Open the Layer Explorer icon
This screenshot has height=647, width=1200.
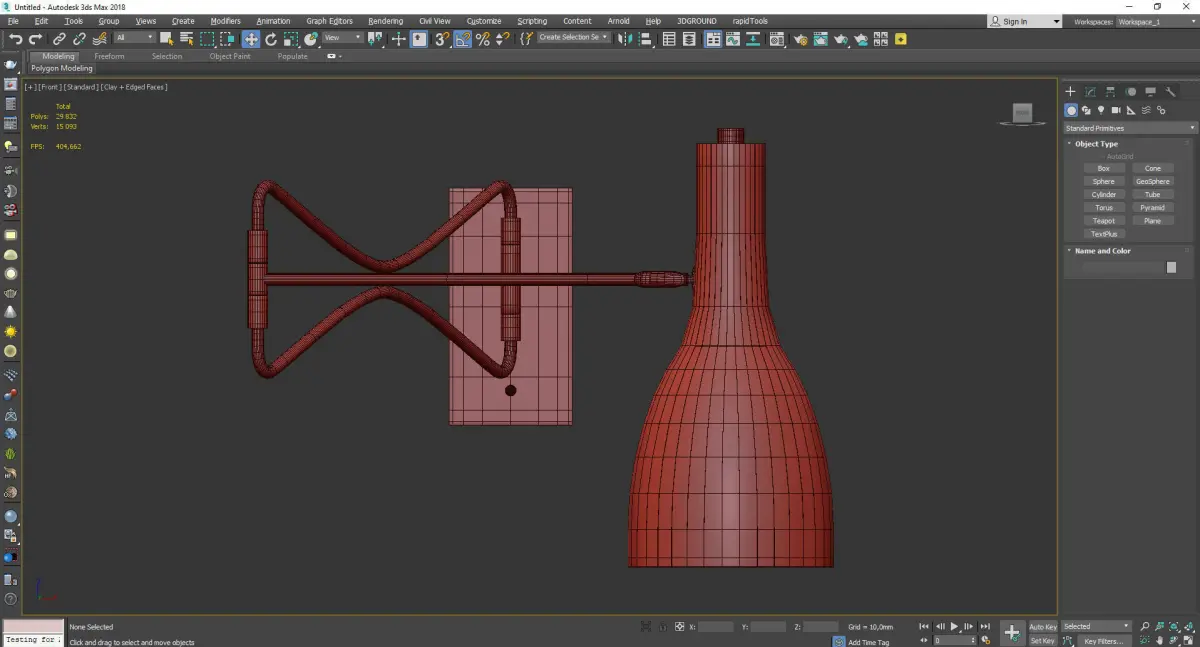(689, 39)
